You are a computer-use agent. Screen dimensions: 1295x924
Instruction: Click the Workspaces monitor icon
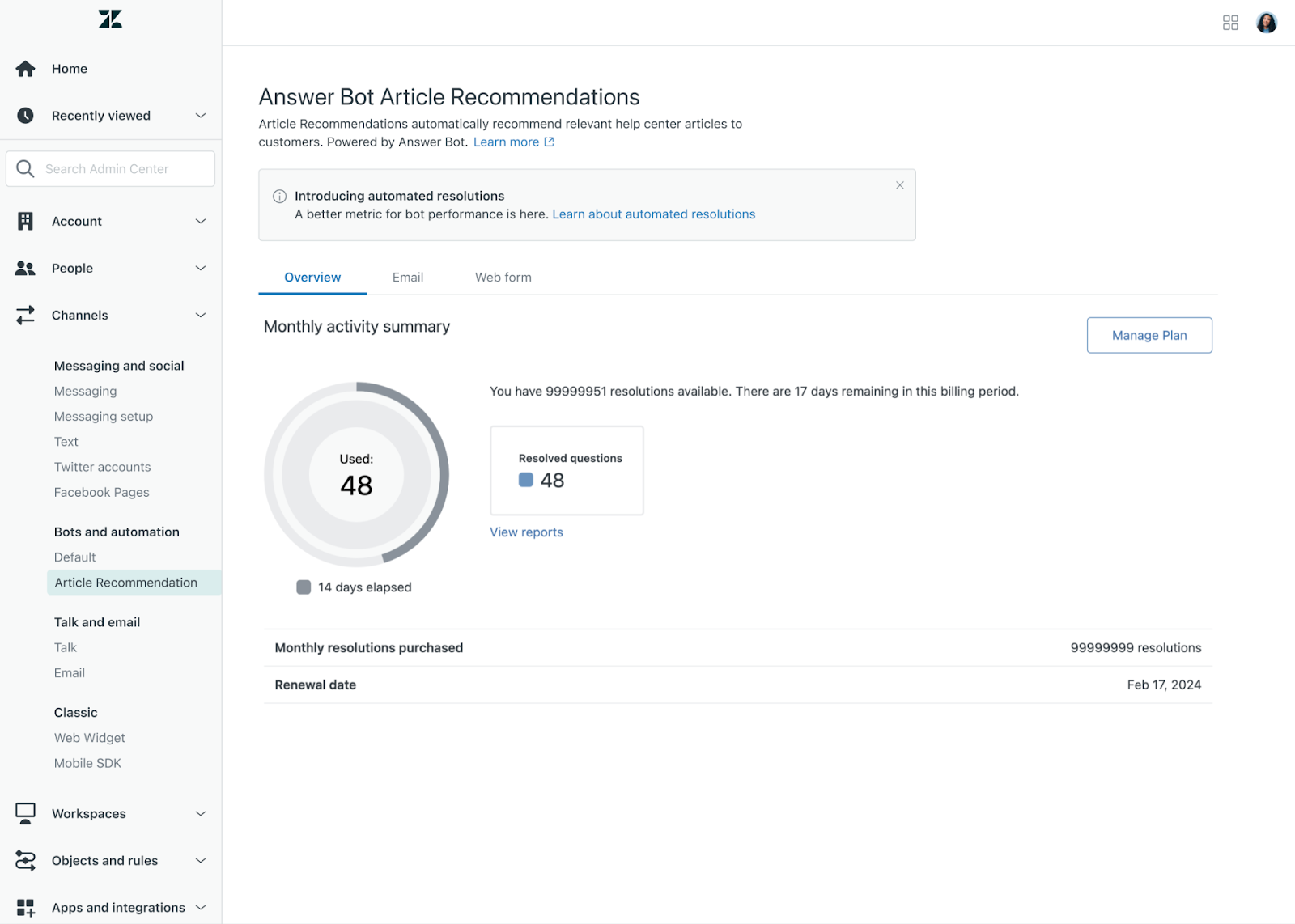[25, 813]
